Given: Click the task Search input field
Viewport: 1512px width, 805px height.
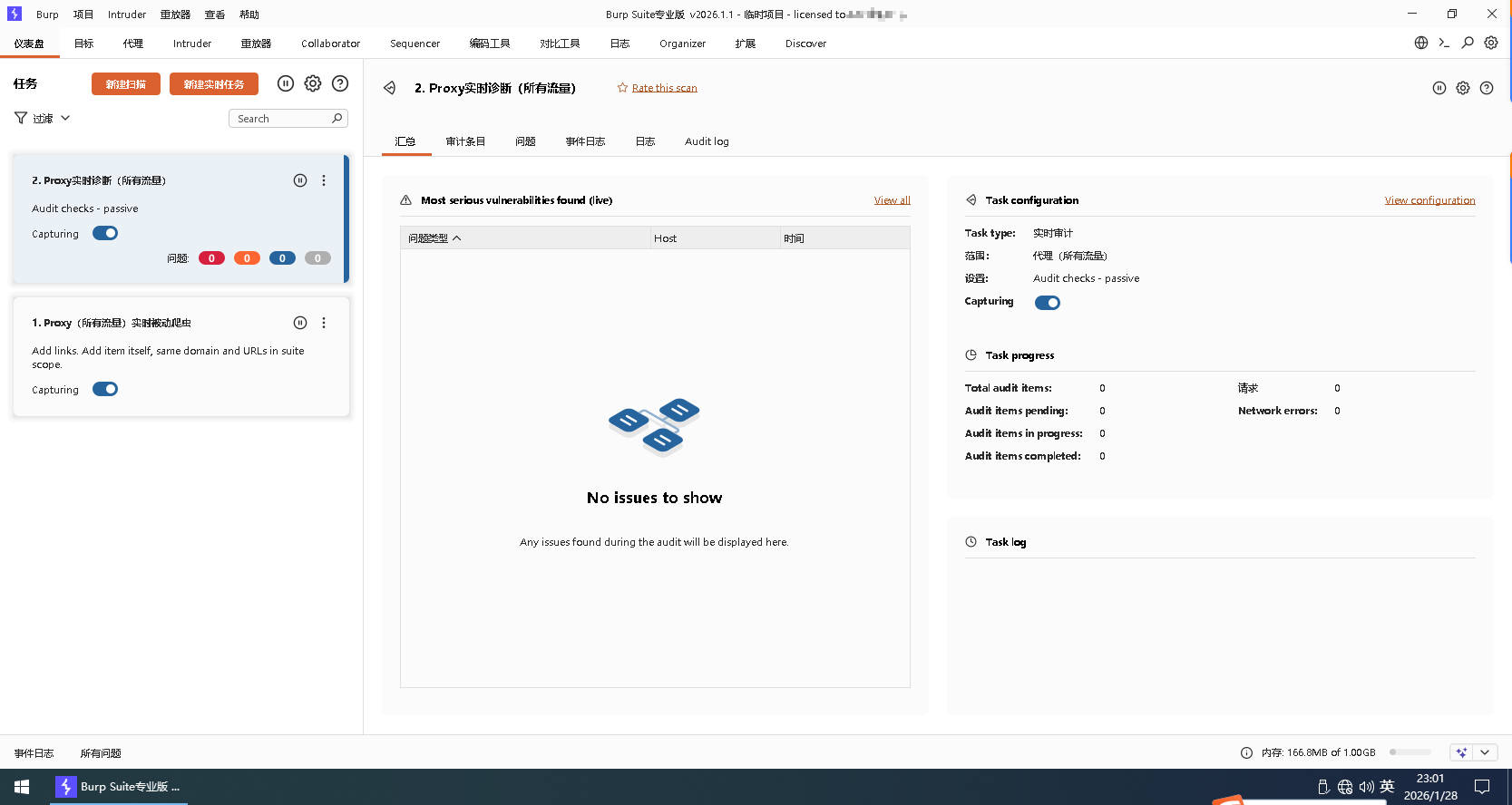Looking at the screenshot, I should [281, 119].
